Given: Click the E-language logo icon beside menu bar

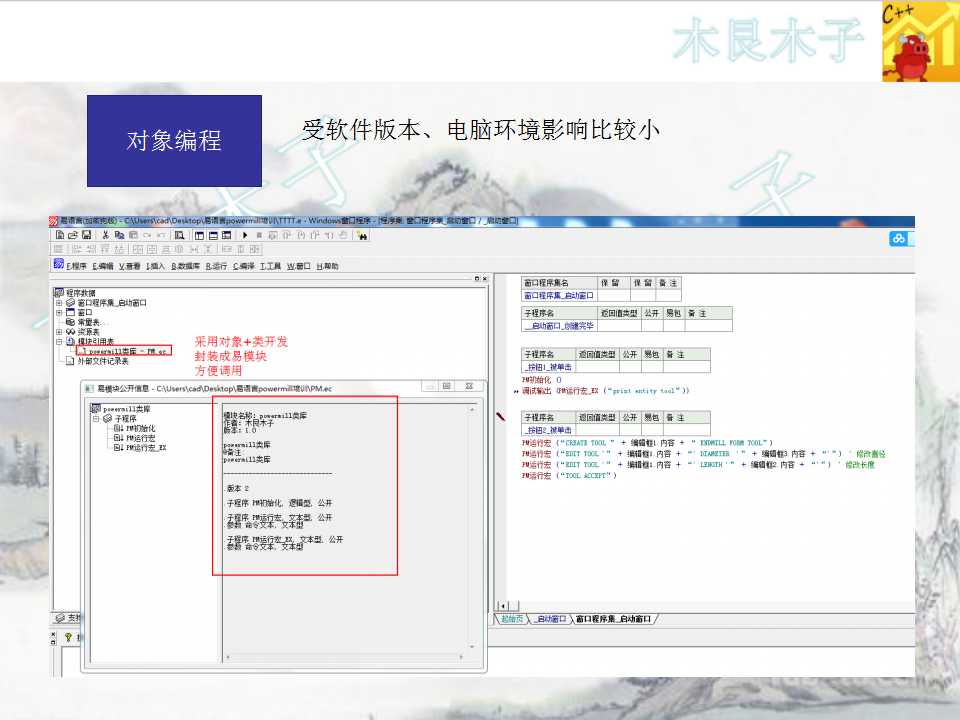Looking at the screenshot, I should coord(59,264).
